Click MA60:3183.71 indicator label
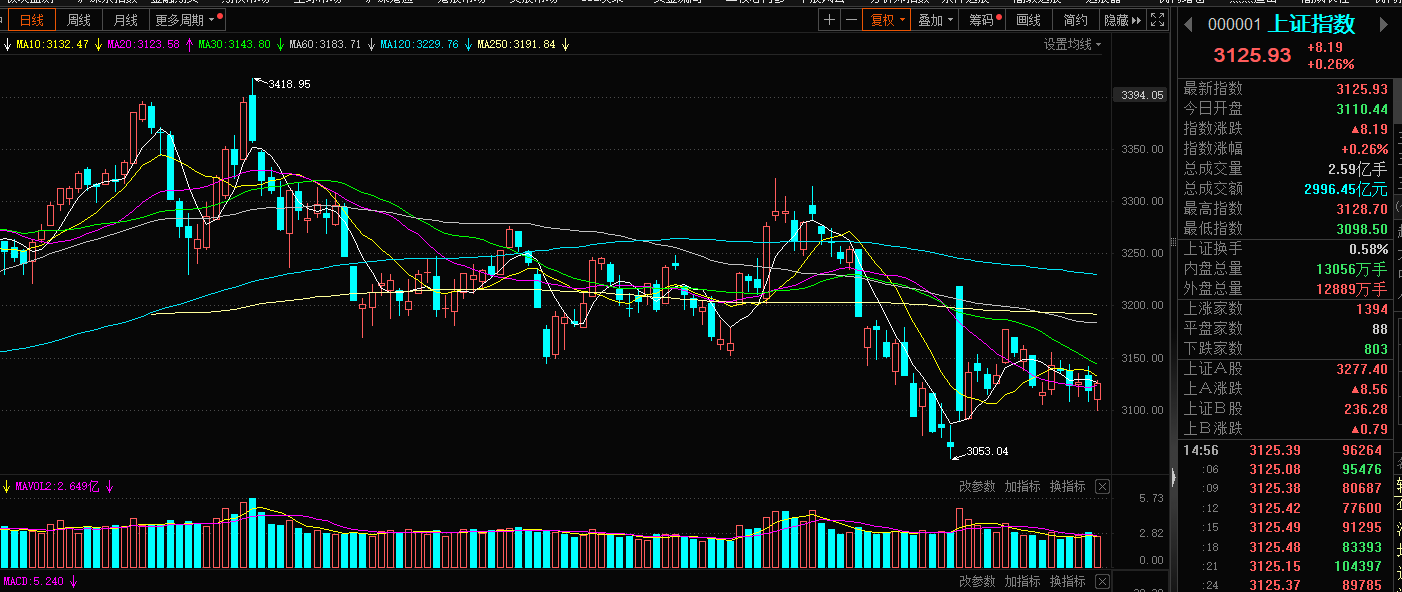 point(324,44)
